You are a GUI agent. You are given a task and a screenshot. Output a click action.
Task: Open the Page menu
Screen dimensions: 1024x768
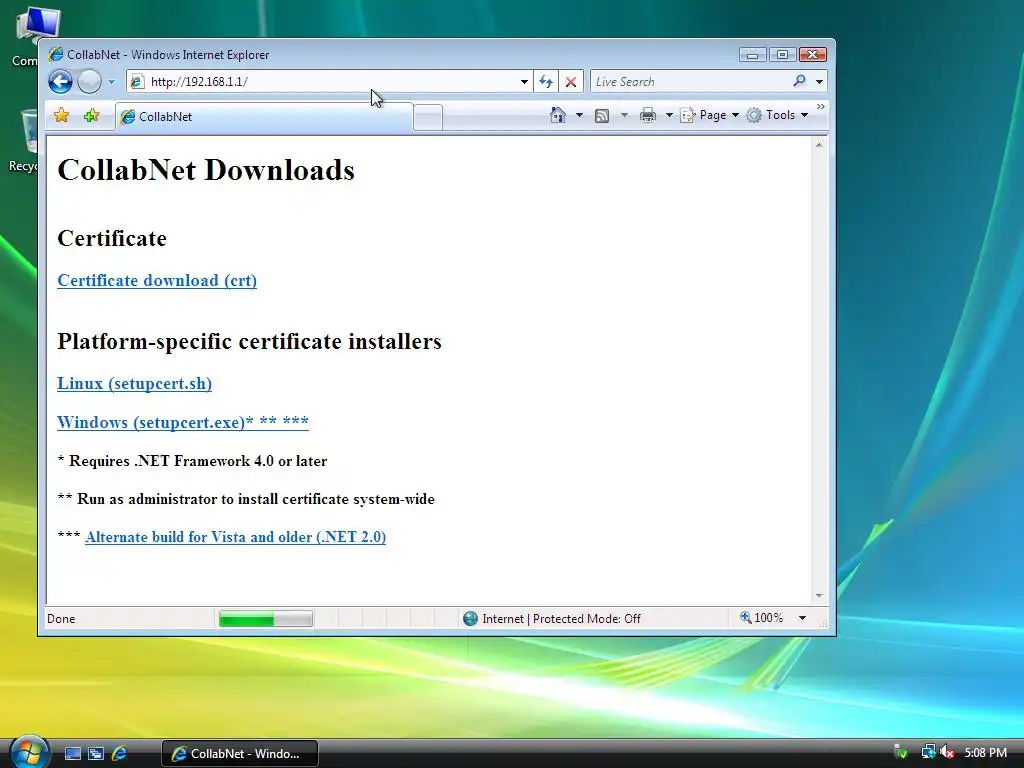(710, 115)
